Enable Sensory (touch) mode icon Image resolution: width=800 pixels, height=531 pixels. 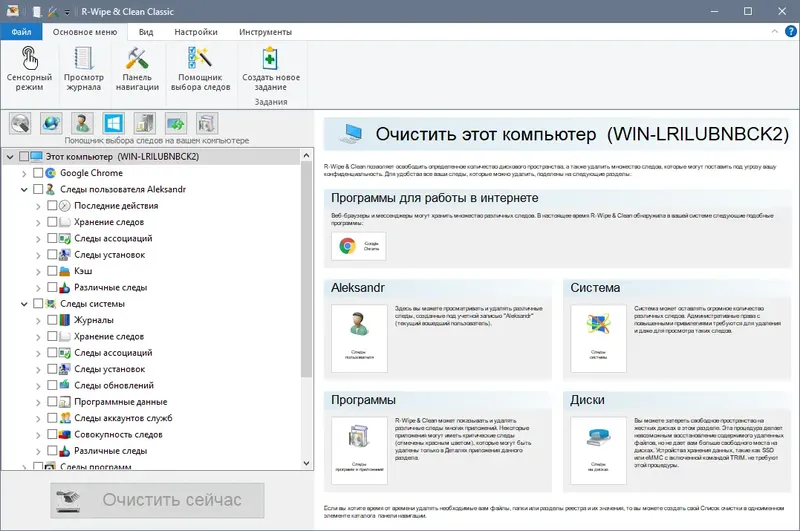(x=29, y=58)
